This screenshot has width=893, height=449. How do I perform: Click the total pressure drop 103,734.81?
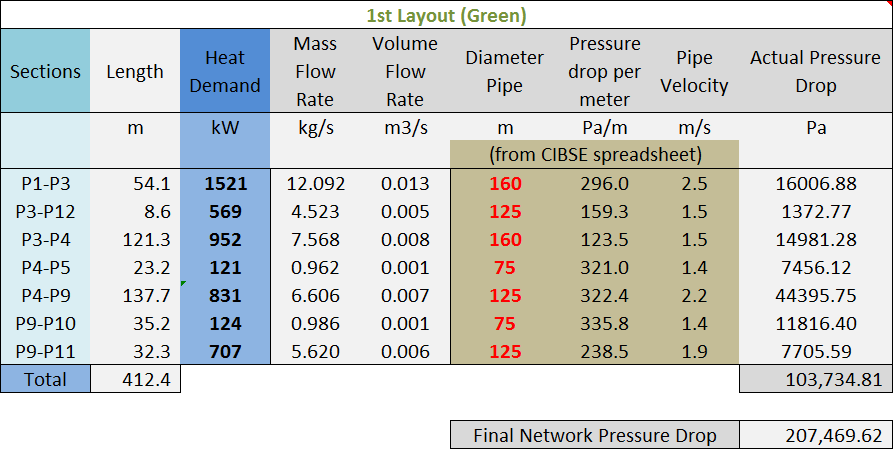[816, 379]
